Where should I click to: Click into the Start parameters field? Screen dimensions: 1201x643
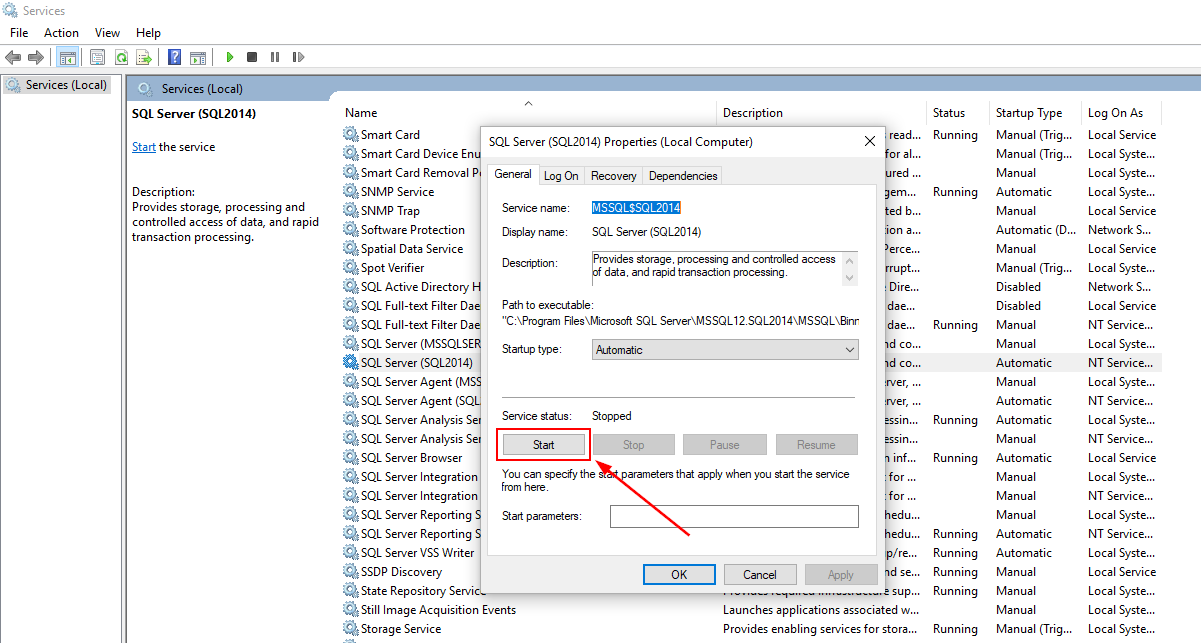pyautogui.click(x=734, y=516)
